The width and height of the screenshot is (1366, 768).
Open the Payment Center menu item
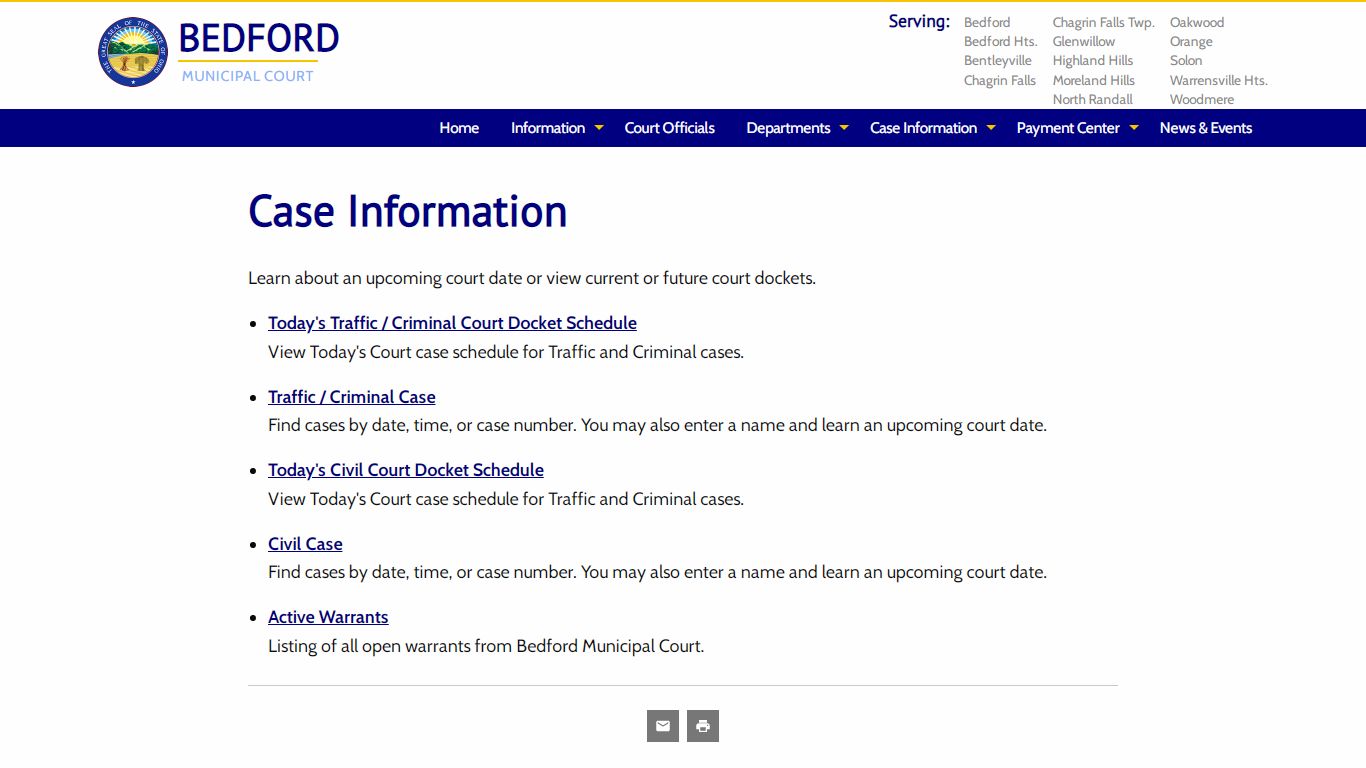coord(1068,128)
